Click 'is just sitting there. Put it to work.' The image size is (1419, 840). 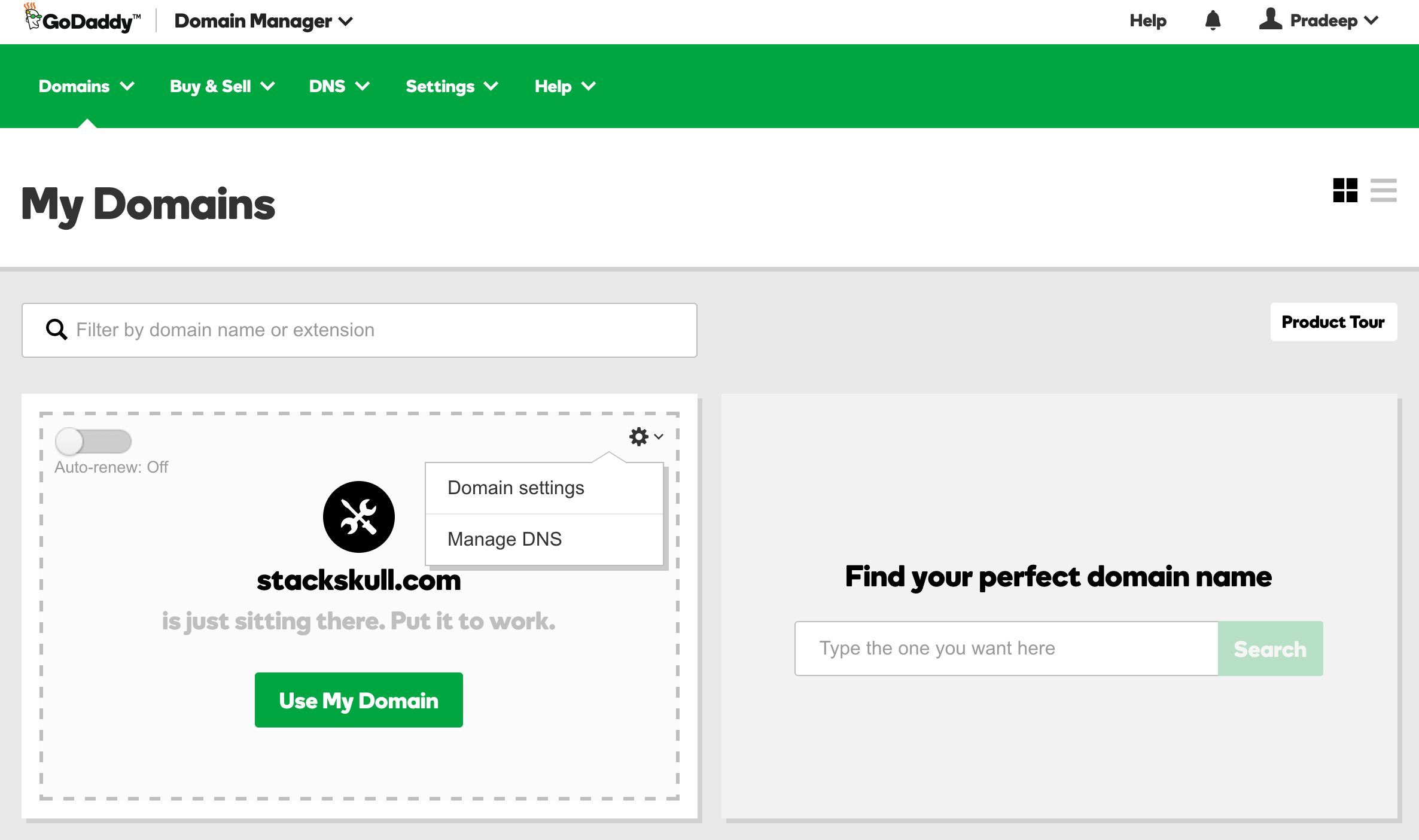(359, 622)
